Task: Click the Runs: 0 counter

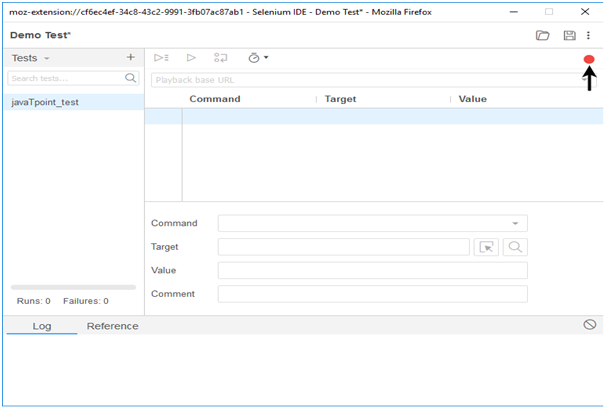Action: (x=34, y=301)
